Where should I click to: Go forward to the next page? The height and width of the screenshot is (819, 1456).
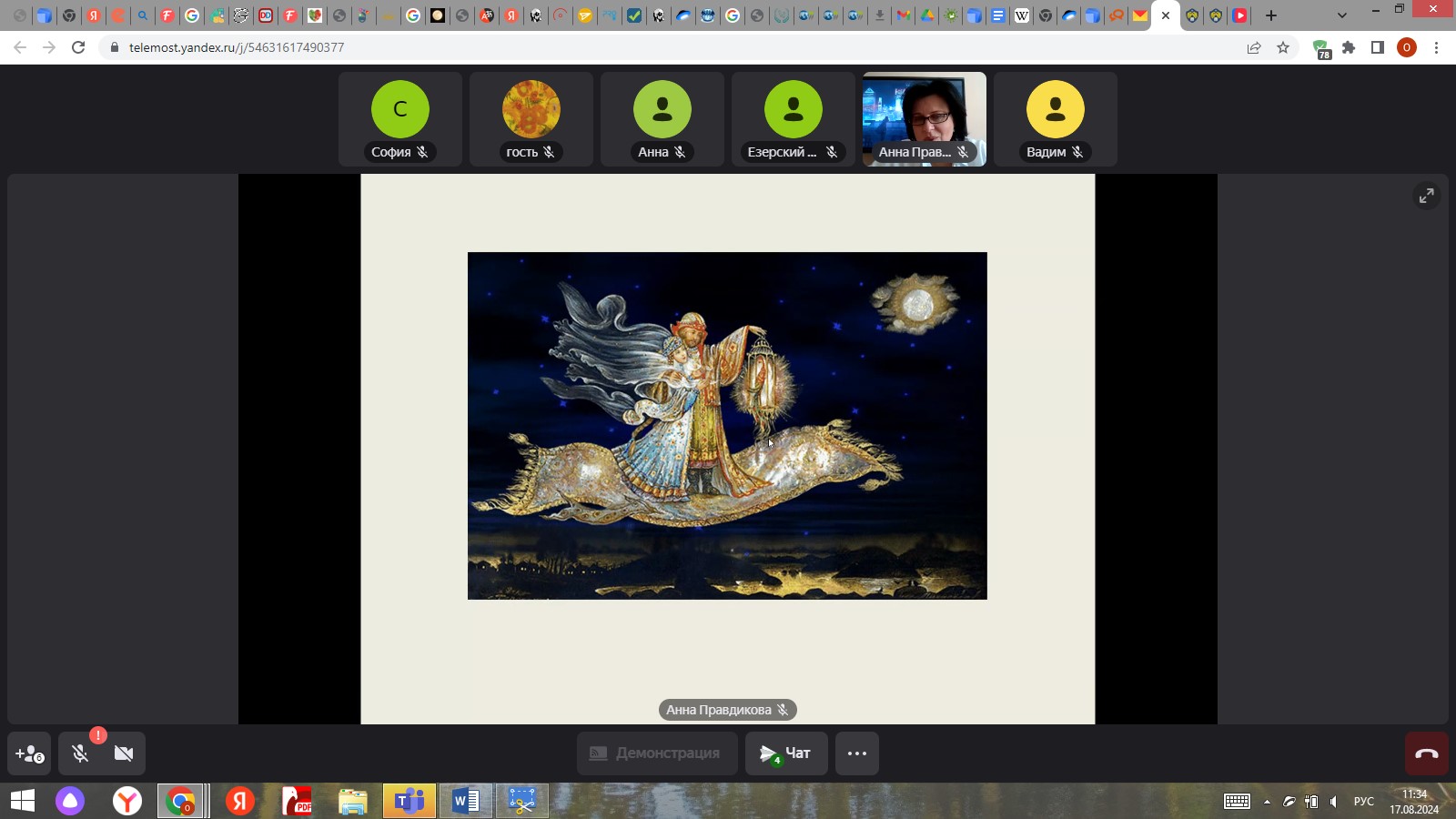coord(49,47)
